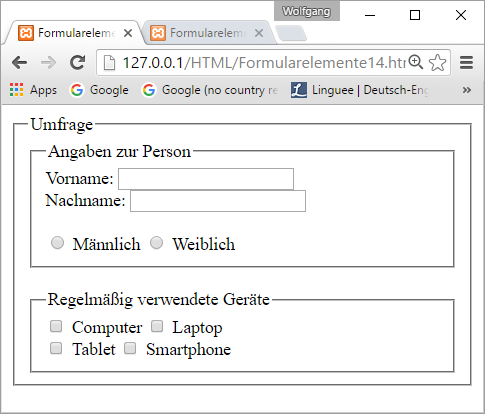Click the 'Männlich' label text
485x414 pixels.
(107, 244)
